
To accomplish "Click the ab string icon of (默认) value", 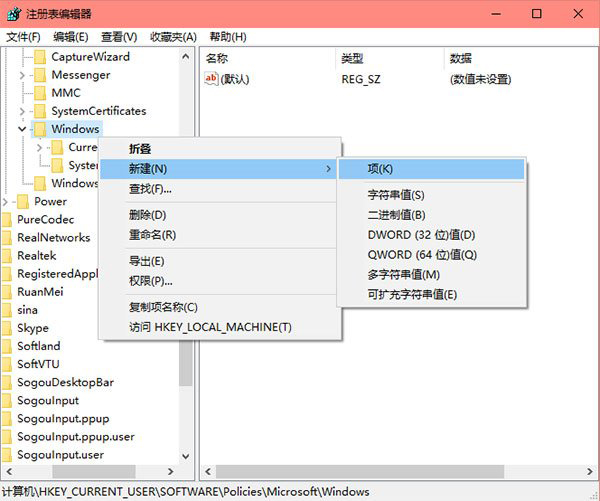I will pyautogui.click(x=211, y=79).
